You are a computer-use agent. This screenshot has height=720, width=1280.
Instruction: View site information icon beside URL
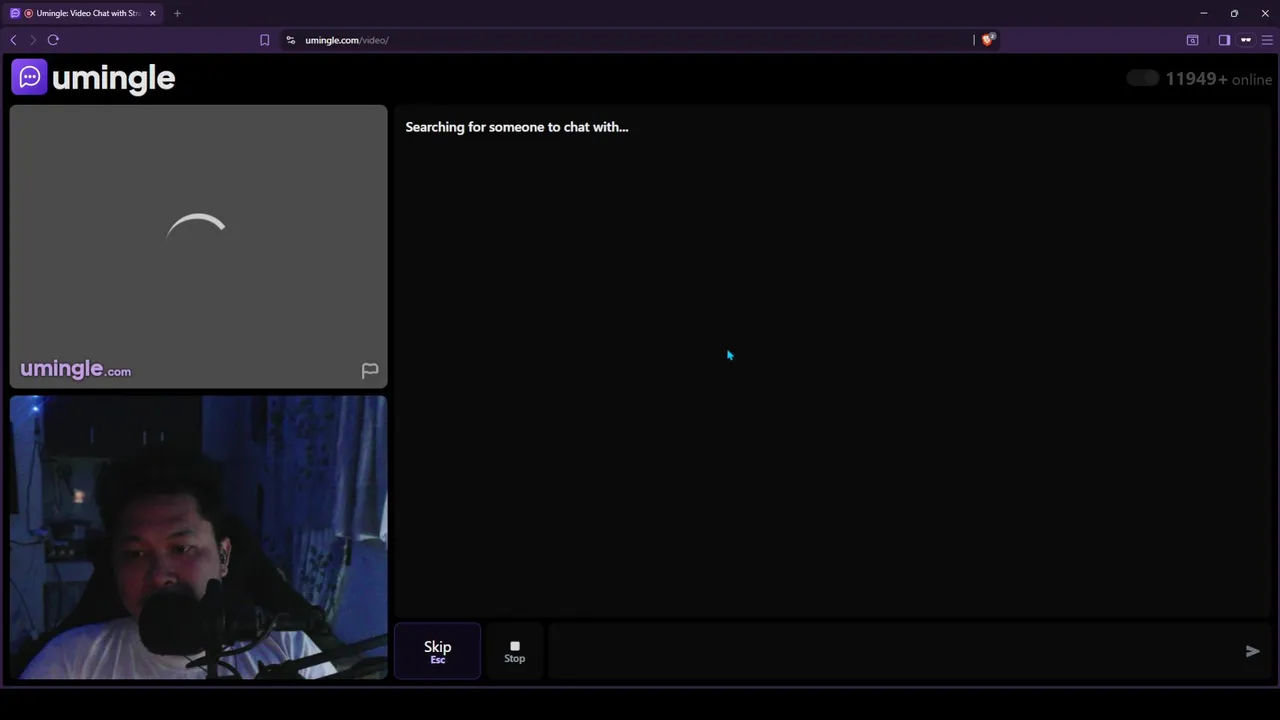290,40
